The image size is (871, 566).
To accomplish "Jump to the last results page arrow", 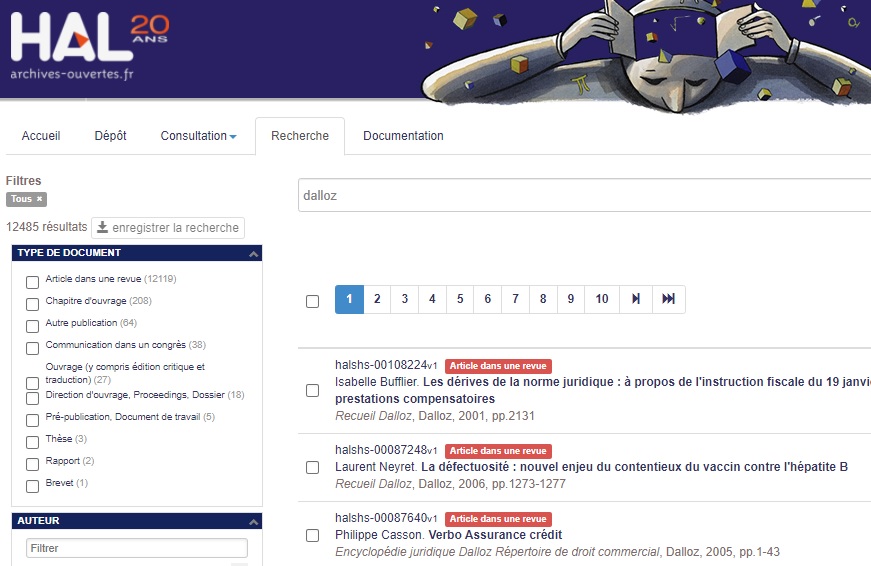I will pos(668,299).
